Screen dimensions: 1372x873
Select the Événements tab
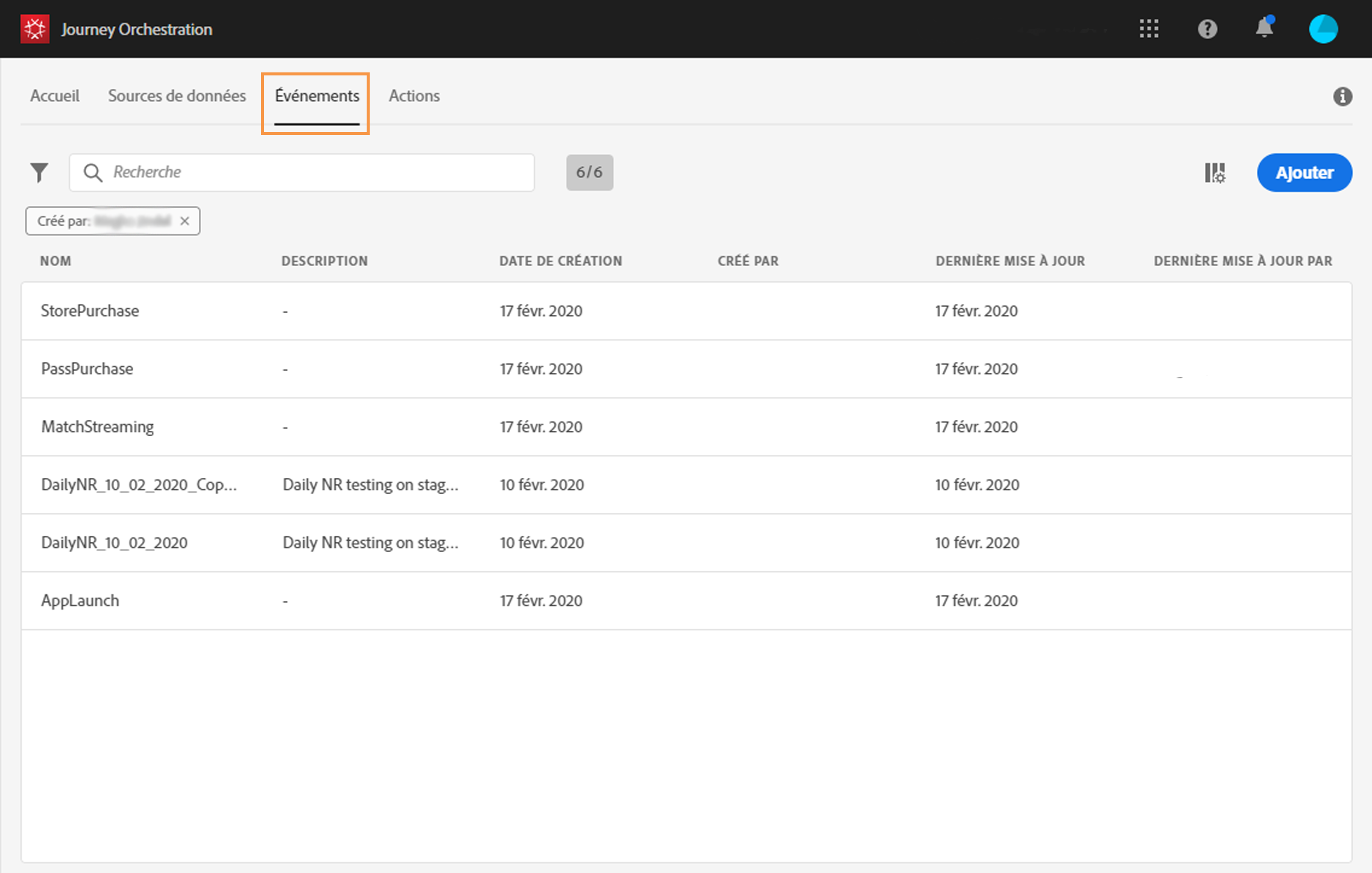(x=317, y=96)
